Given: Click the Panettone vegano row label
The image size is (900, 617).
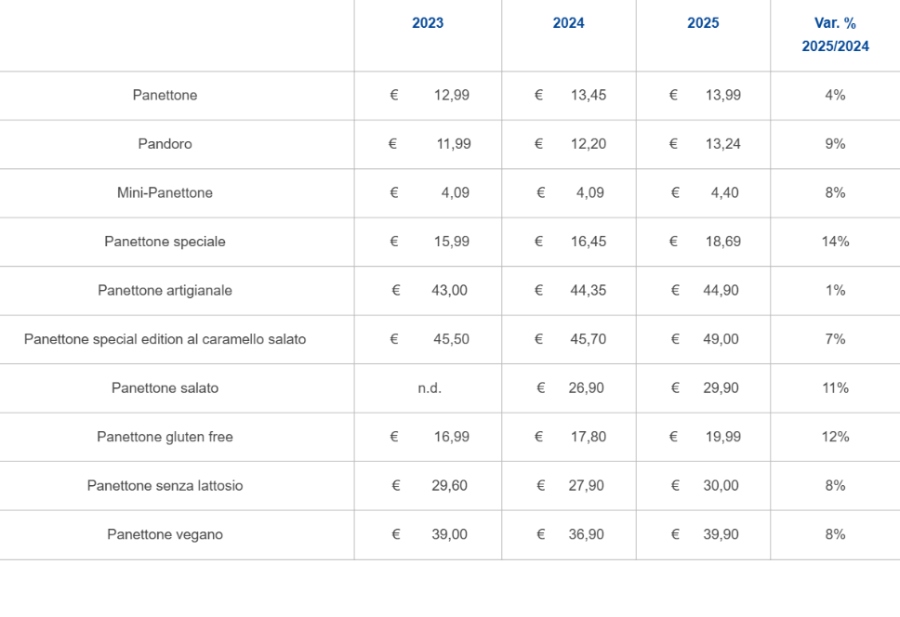Looking at the screenshot, I should coord(165,535).
